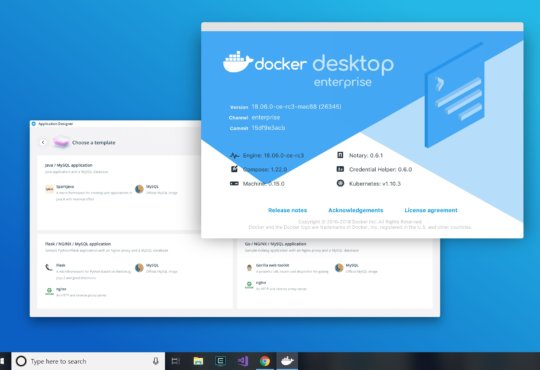The height and width of the screenshot is (370, 540).
Task: Click the Flask service name
Action: pos(61,265)
